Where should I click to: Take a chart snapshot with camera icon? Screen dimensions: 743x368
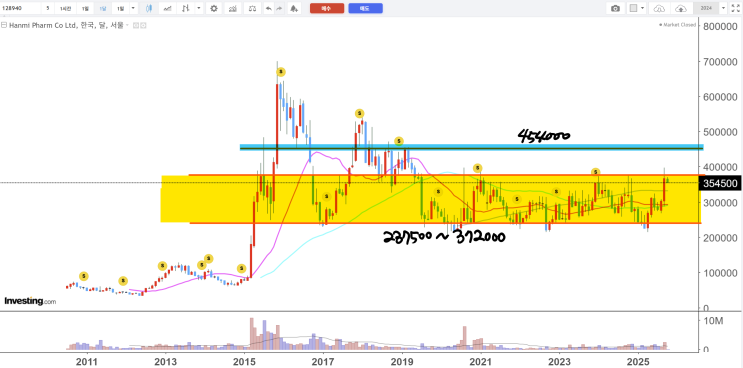(615, 8)
